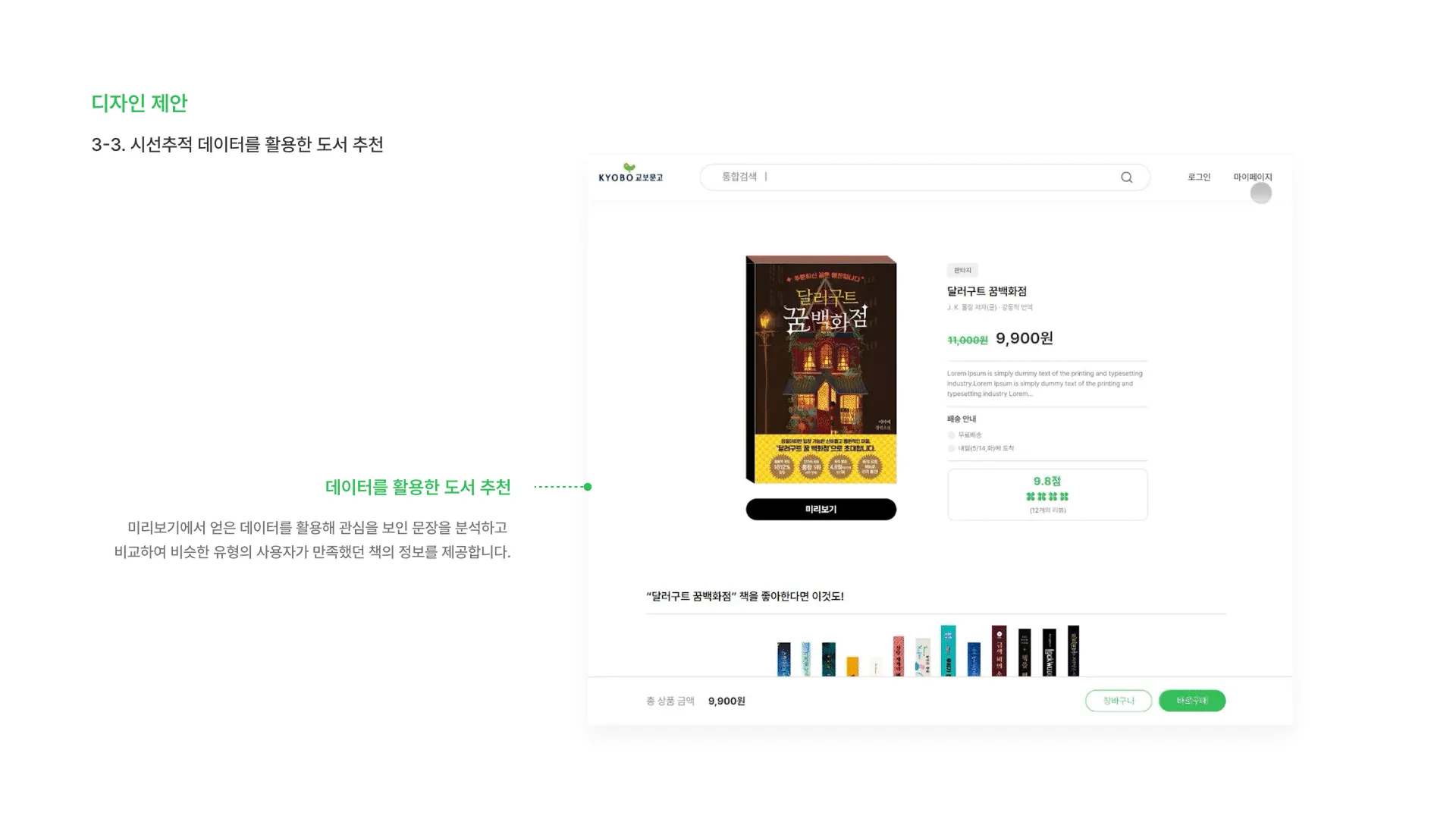Viewport: 1456px width, 819px height.
Task: Open the 12개의 리뷰 reviews link
Action: coord(1047,510)
